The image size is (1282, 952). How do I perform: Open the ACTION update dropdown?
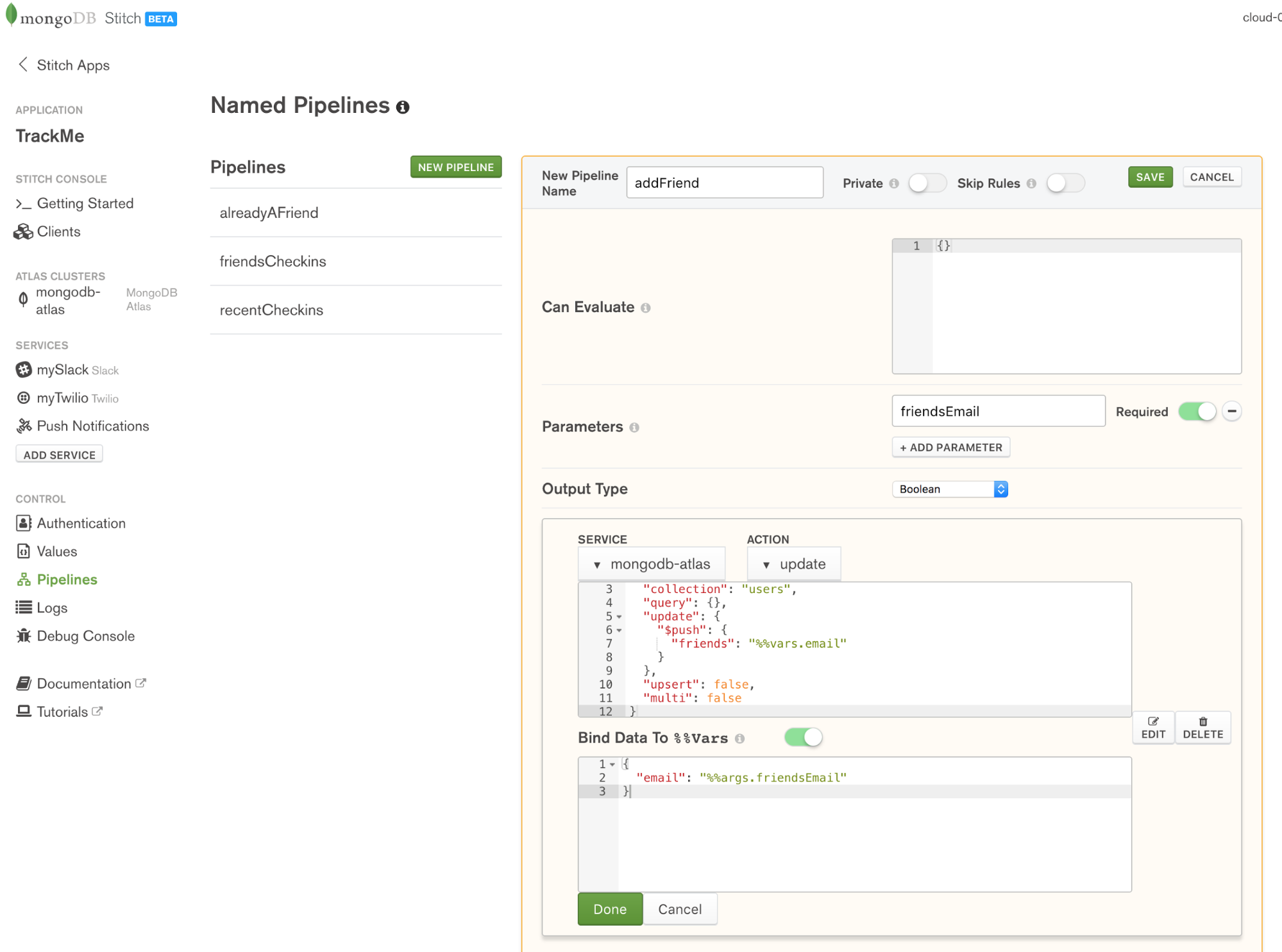[793, 564]
